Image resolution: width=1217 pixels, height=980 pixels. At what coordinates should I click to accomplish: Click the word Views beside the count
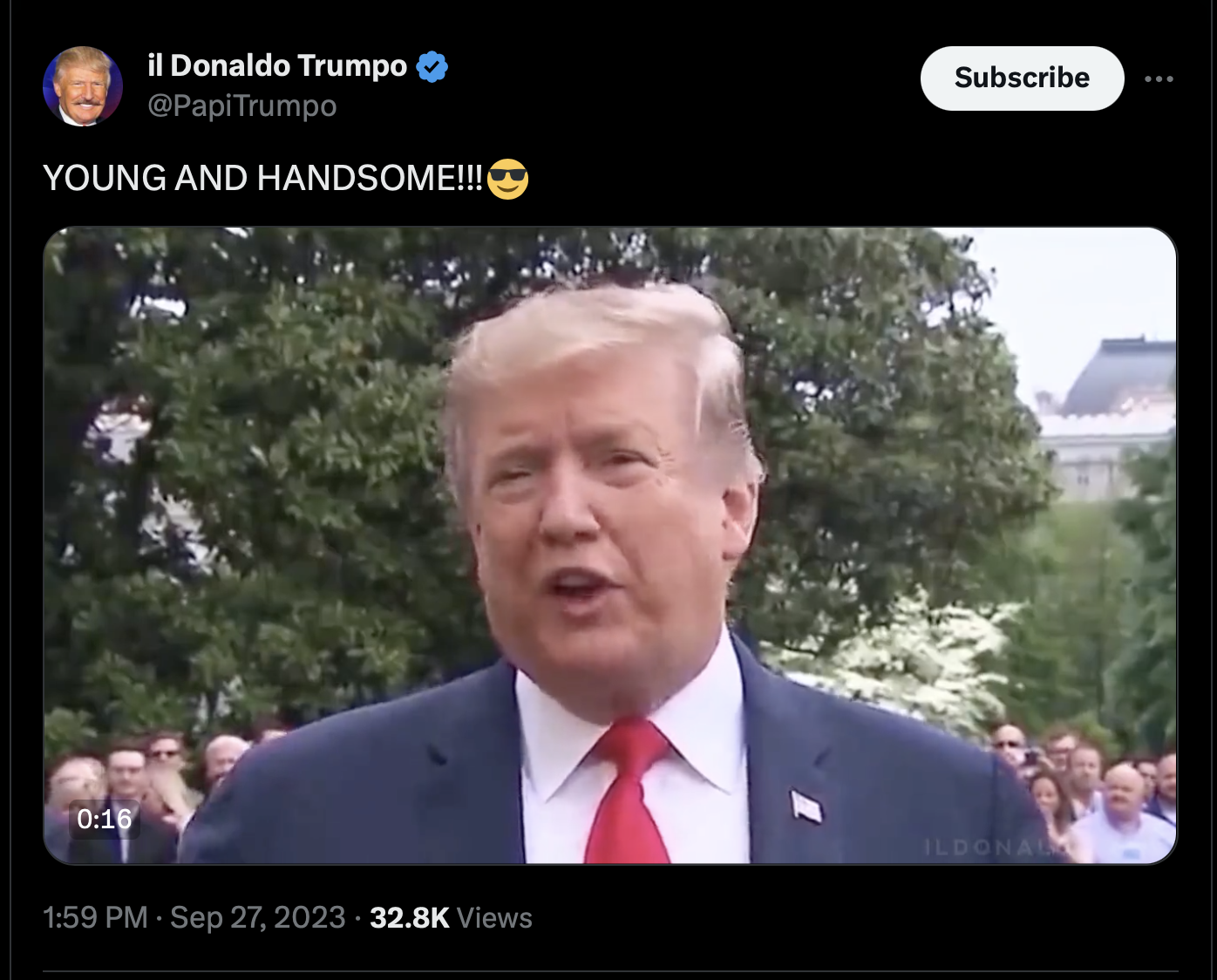(x=494, y=917)
